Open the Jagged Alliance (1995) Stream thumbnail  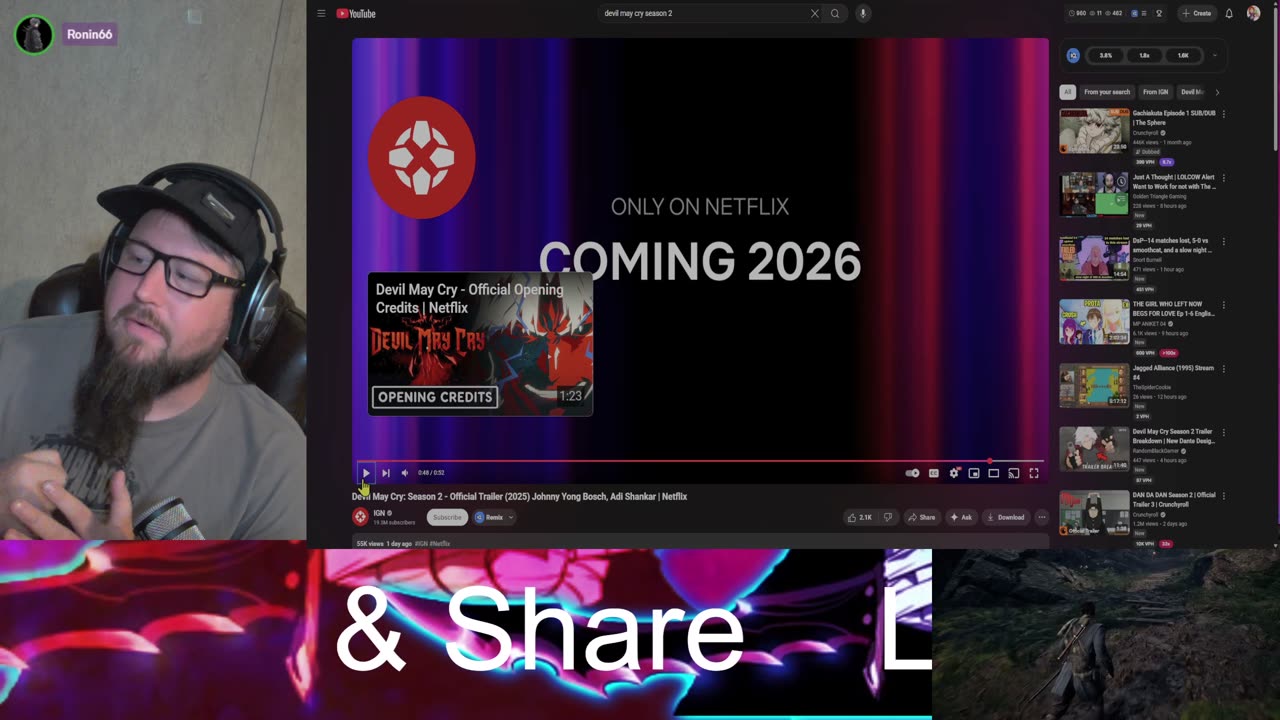pos(1094,385)
